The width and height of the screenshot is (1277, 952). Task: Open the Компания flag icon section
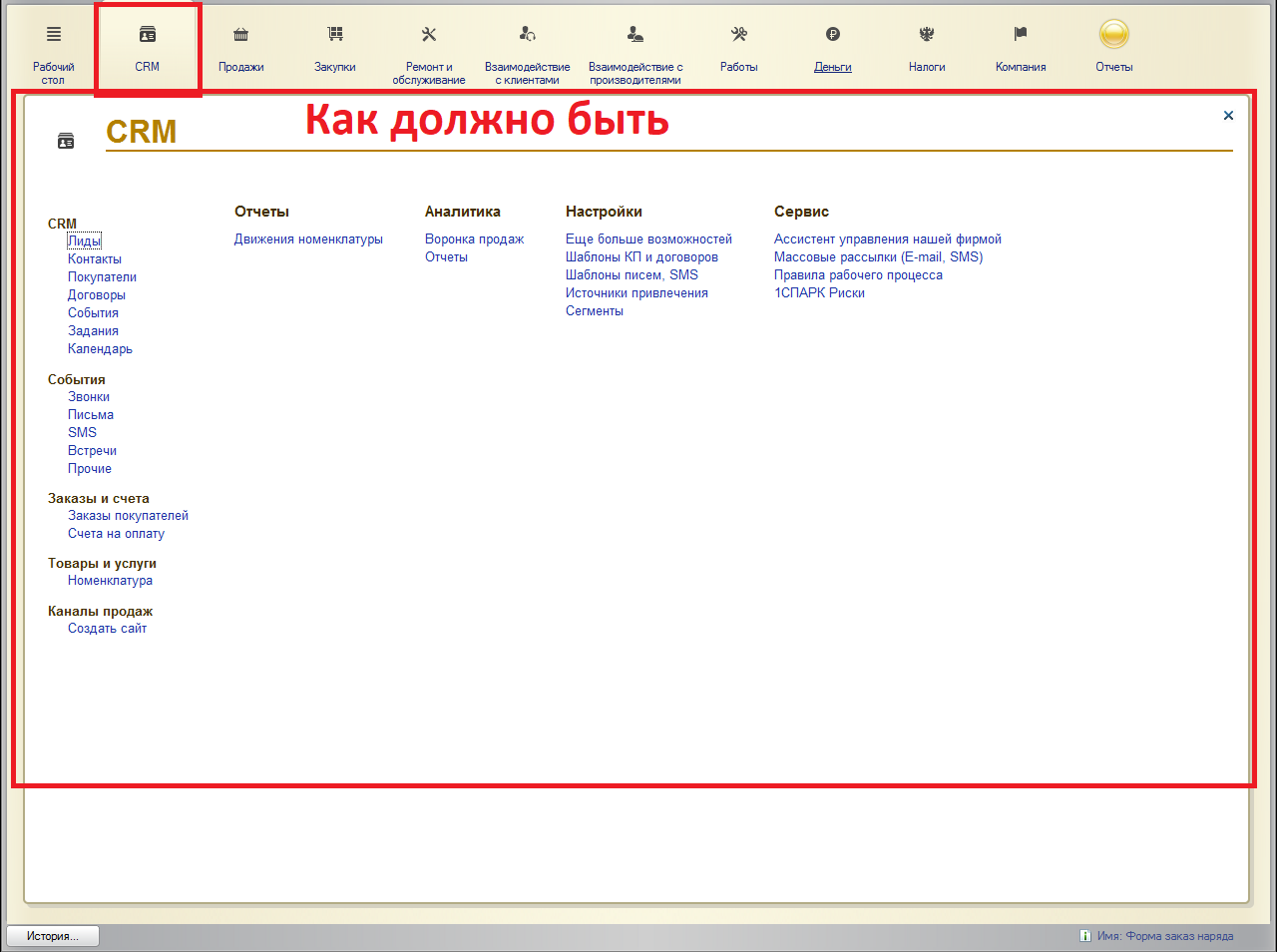pyautogui.click(x=1021, y=35)
